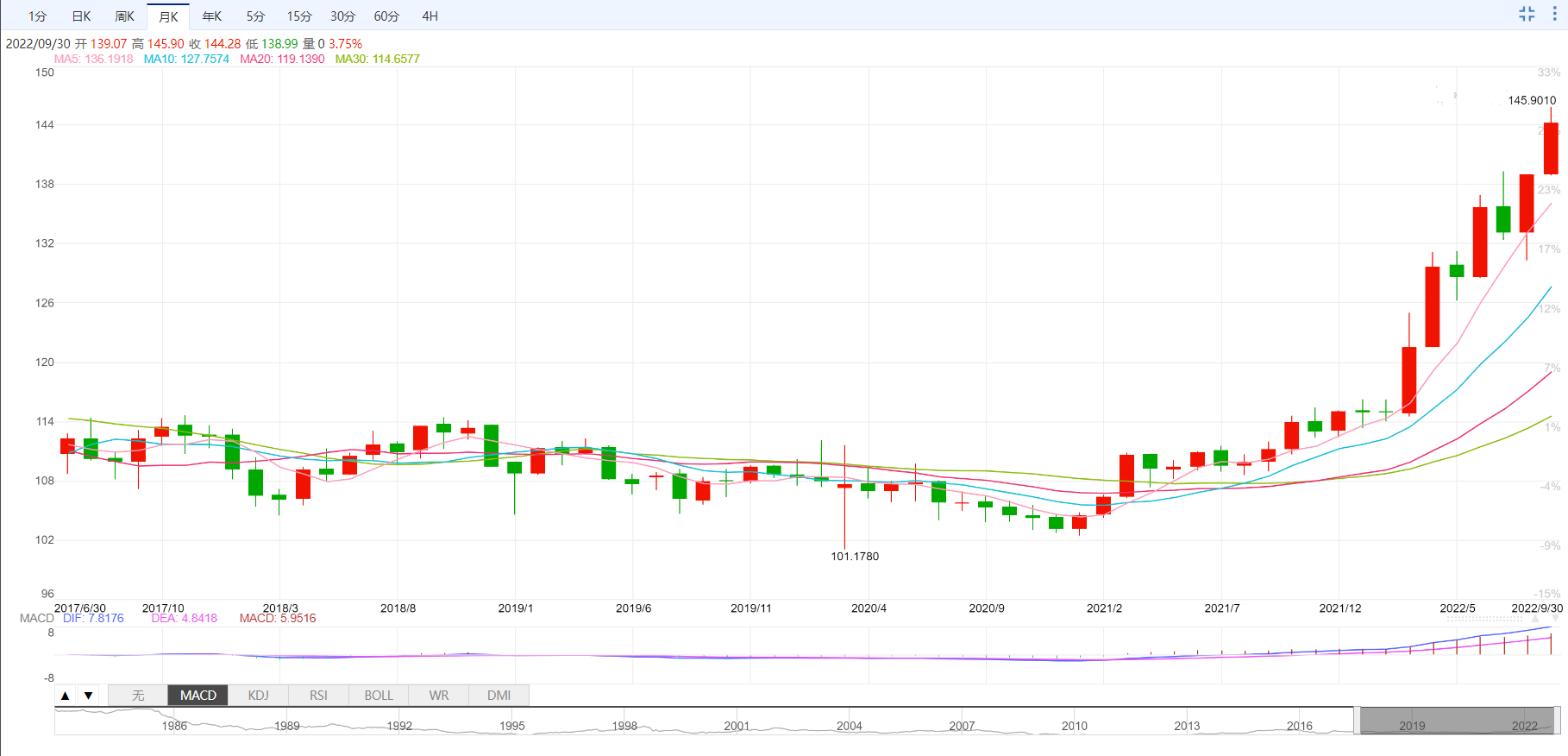
Task: Turn on the RSI indicator
Action: pyautogui.click(x=318, y=696)
